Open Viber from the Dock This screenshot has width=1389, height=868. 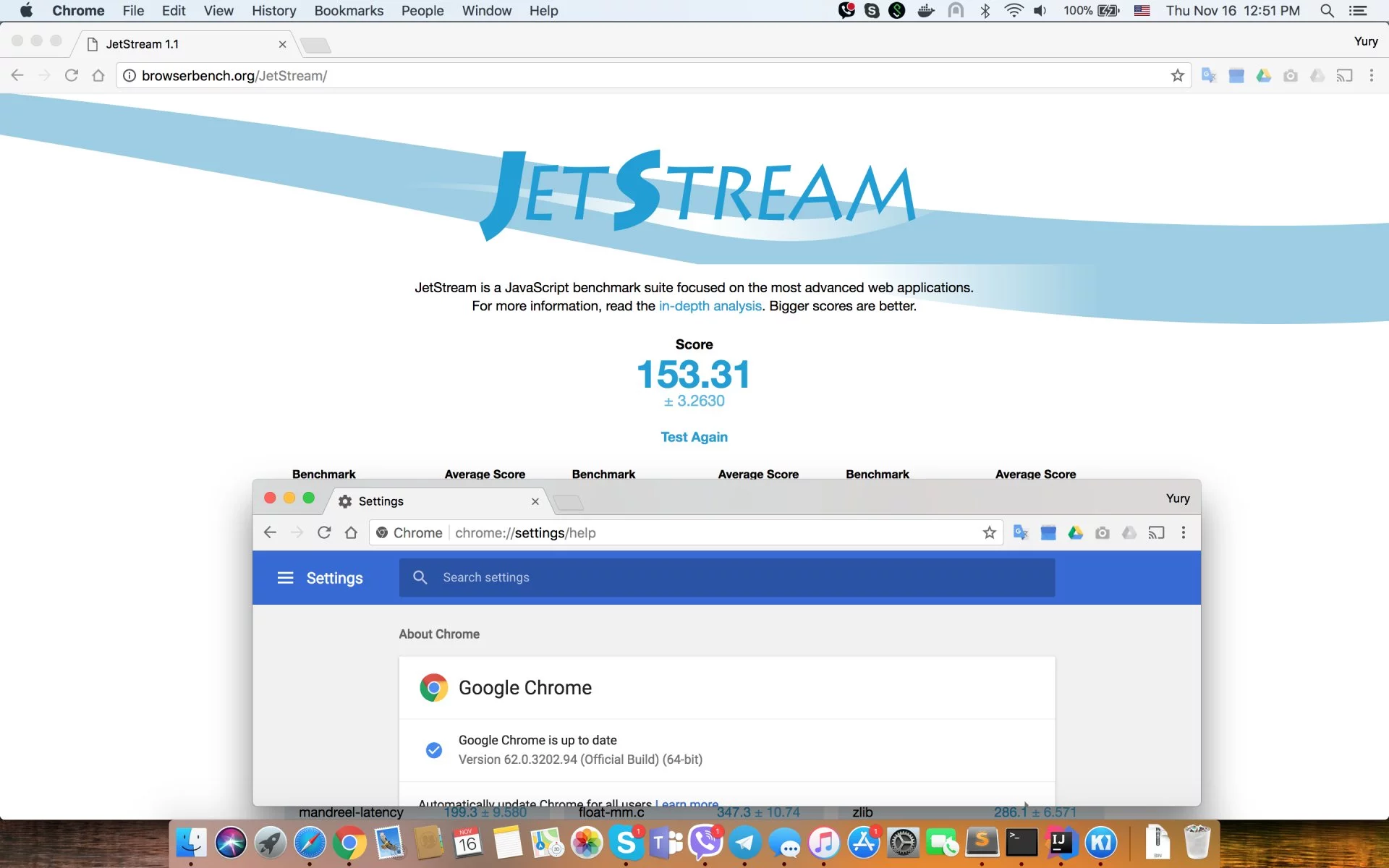click(705, 843)
